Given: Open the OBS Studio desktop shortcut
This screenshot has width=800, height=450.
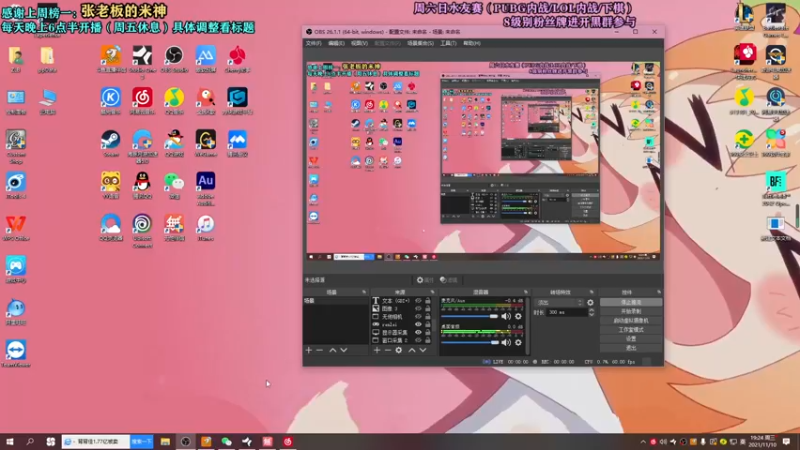Looking at the screenshot, I should tap(174, 59).
